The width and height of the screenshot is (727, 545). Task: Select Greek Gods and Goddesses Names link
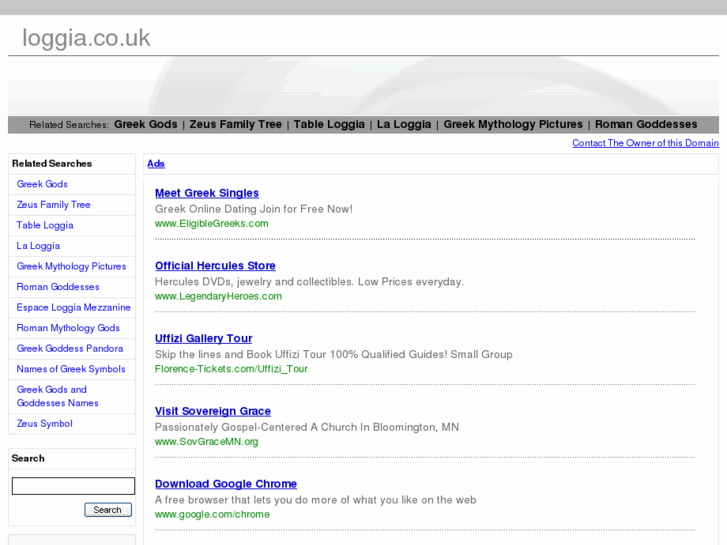57,396
